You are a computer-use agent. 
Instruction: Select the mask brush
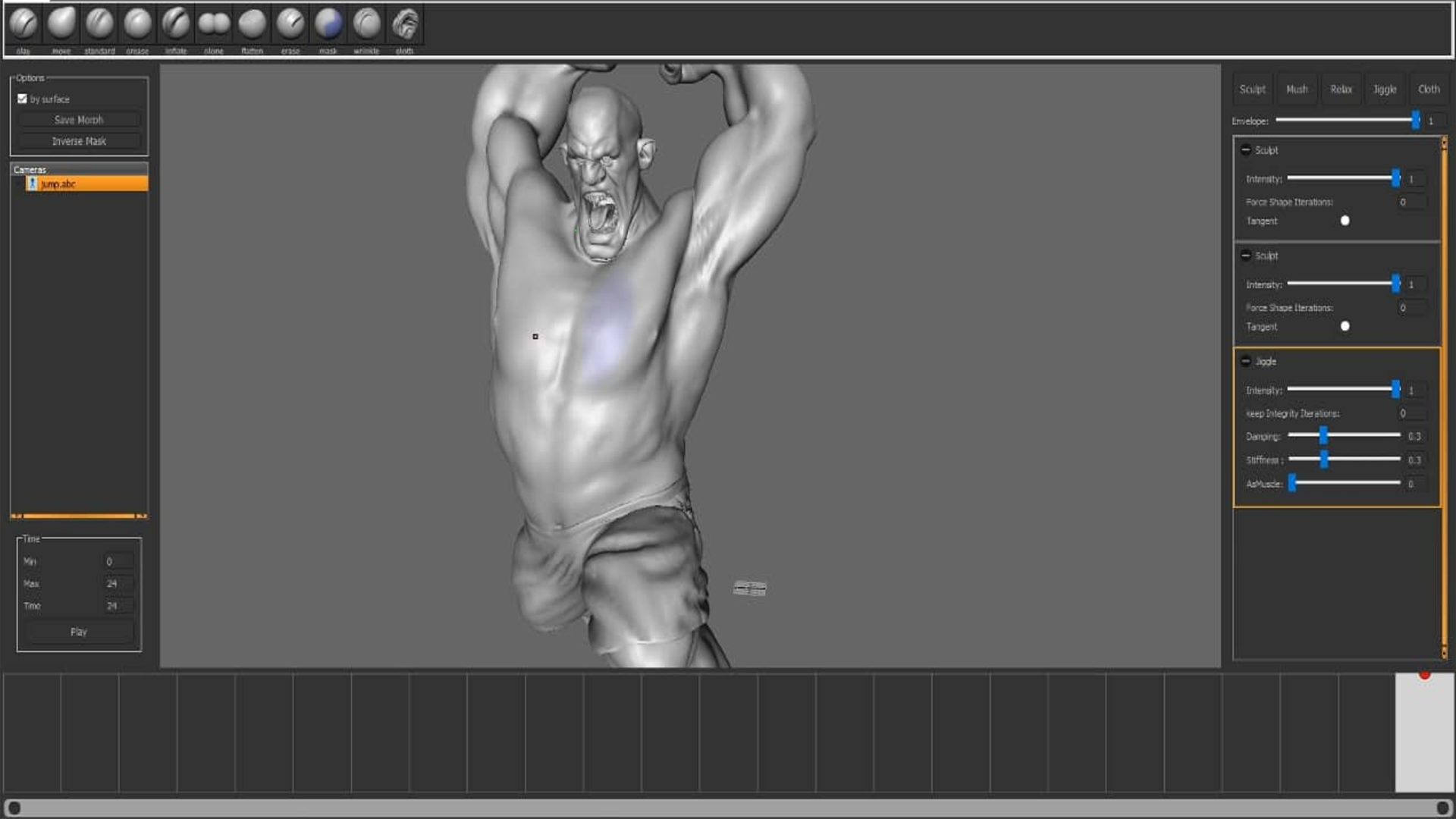[328, 24]
